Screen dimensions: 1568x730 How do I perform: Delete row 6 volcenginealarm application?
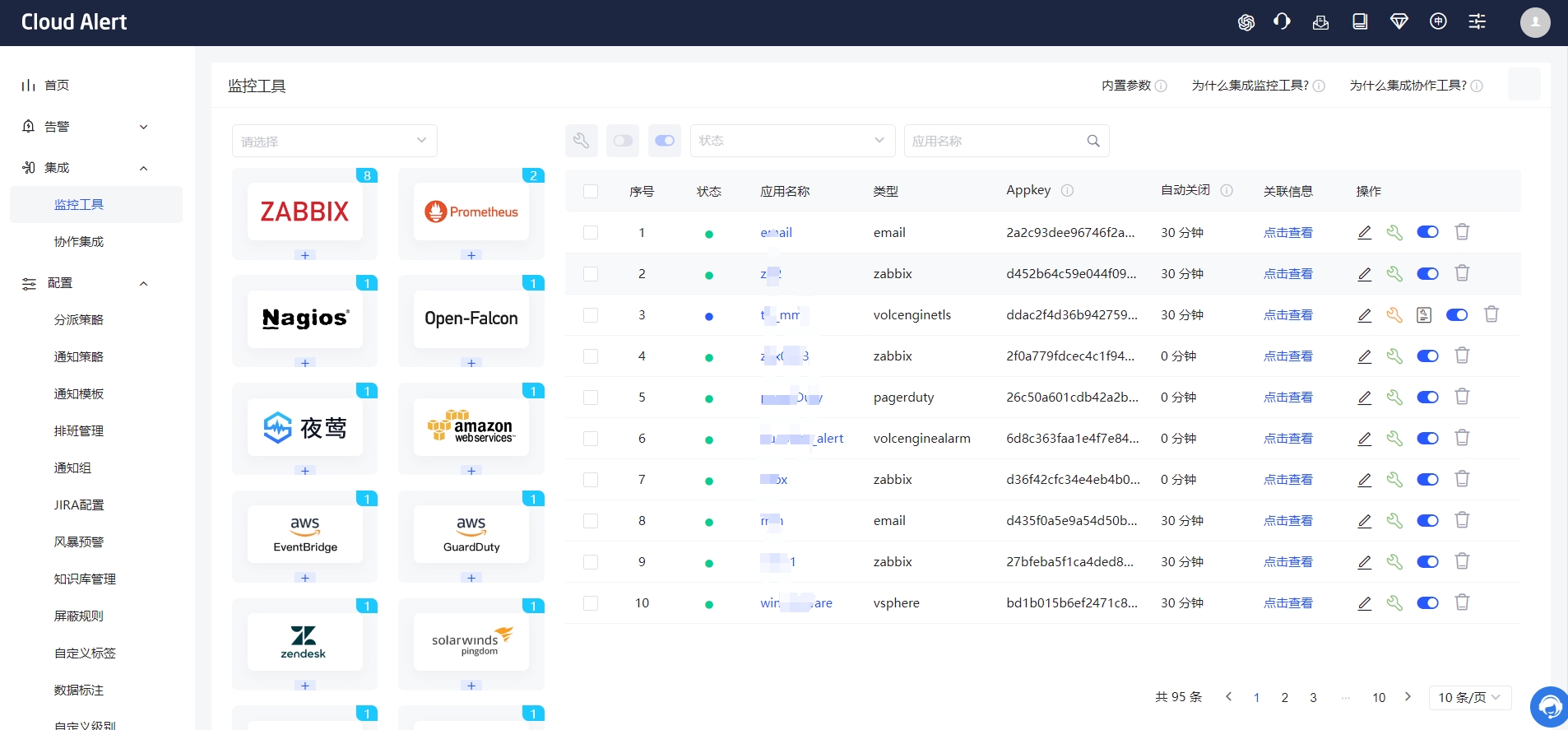tap(1462, 438)
